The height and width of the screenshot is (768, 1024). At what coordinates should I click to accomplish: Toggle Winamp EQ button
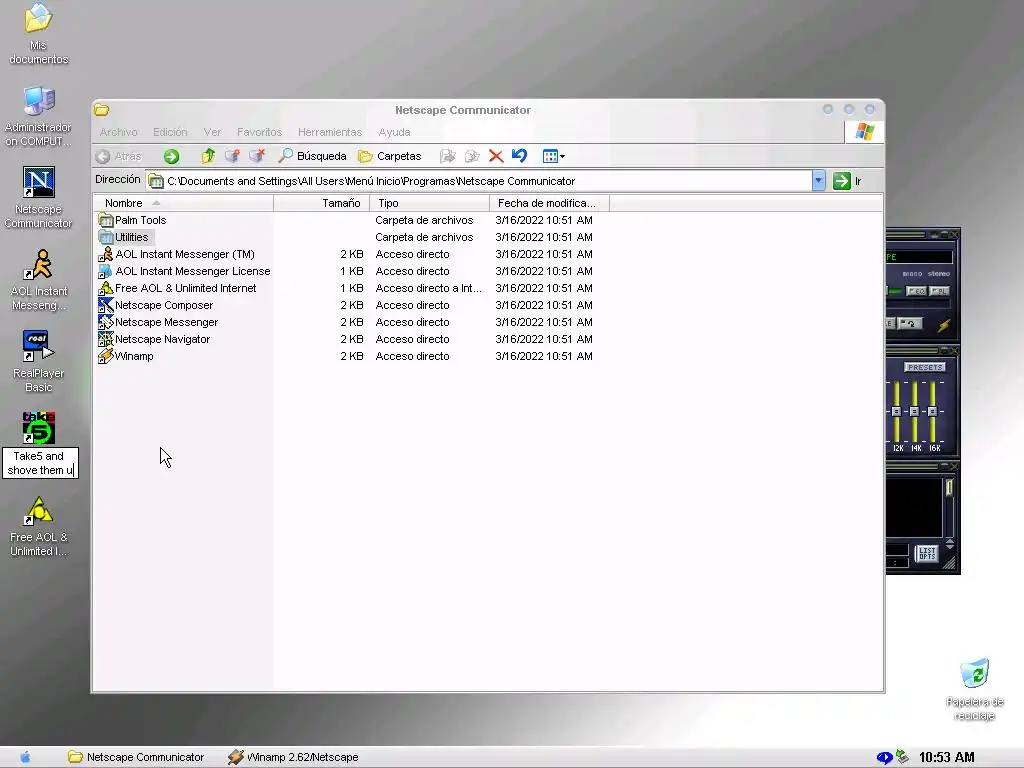(916, 291)
